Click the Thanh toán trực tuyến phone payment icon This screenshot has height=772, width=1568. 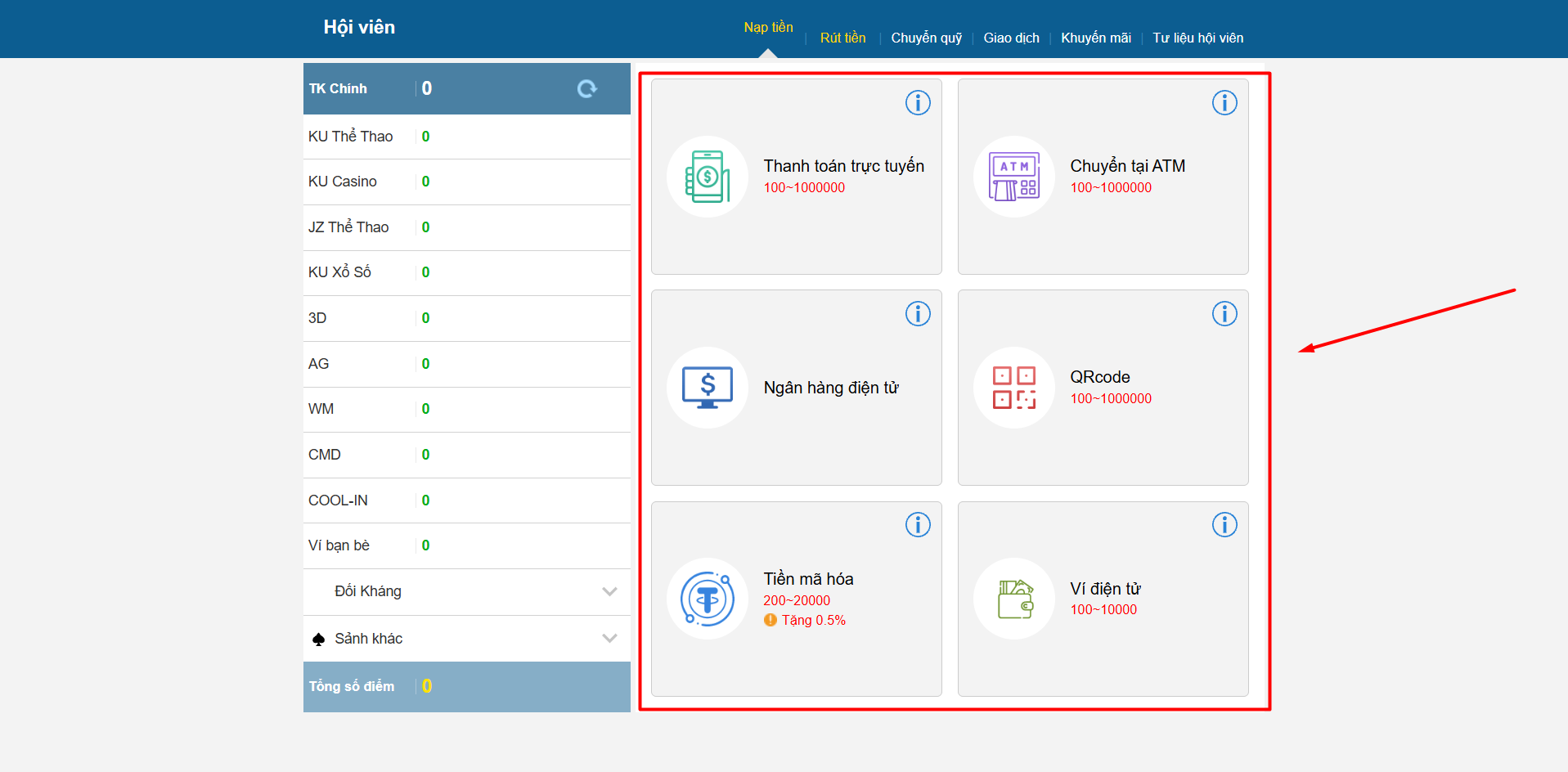[708, 177]
